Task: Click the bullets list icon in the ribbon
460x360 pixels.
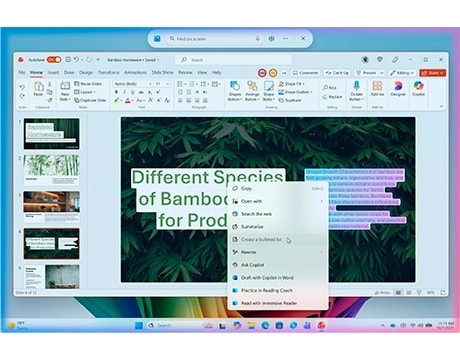Action: [180, 84]
